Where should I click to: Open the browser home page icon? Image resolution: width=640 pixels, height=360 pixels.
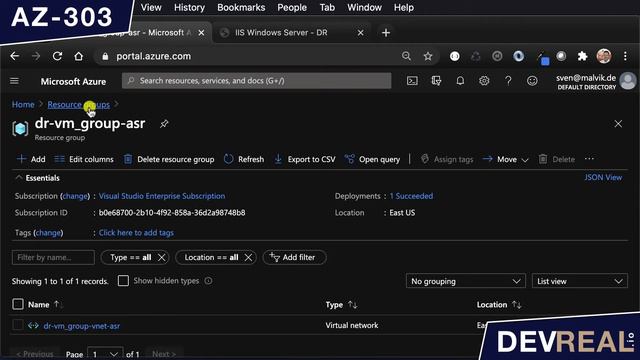click(x=78, y=56)
